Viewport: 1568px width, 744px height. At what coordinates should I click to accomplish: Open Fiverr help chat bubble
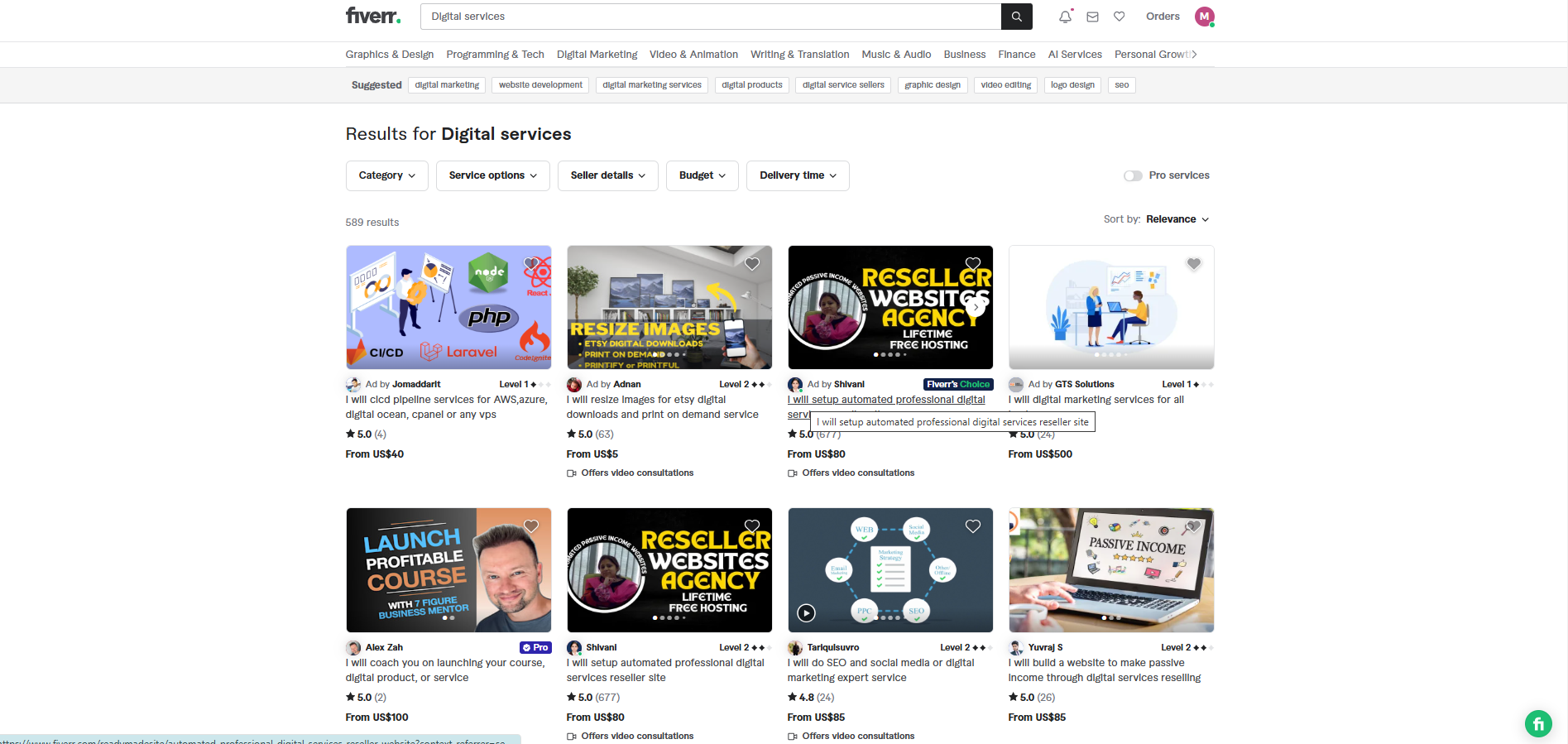(1538, 724)
